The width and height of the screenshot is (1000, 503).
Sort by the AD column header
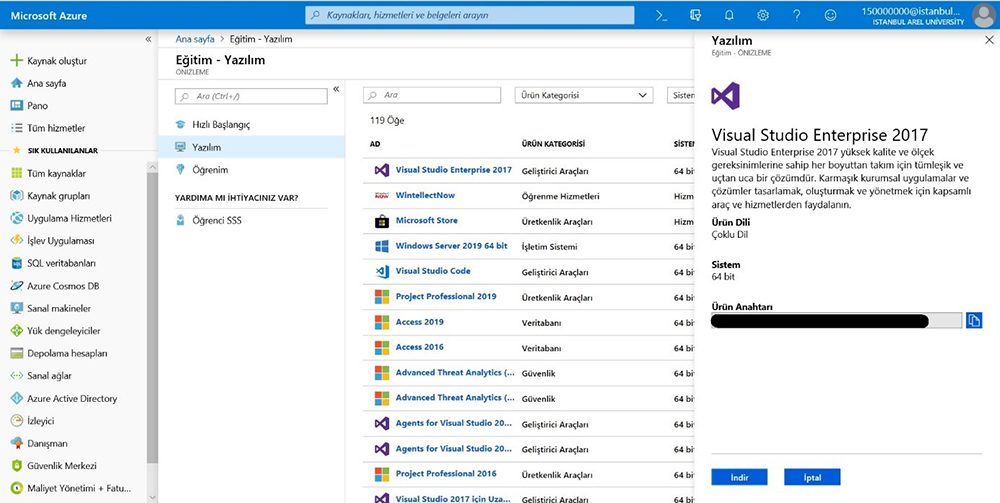pos(375,144)
